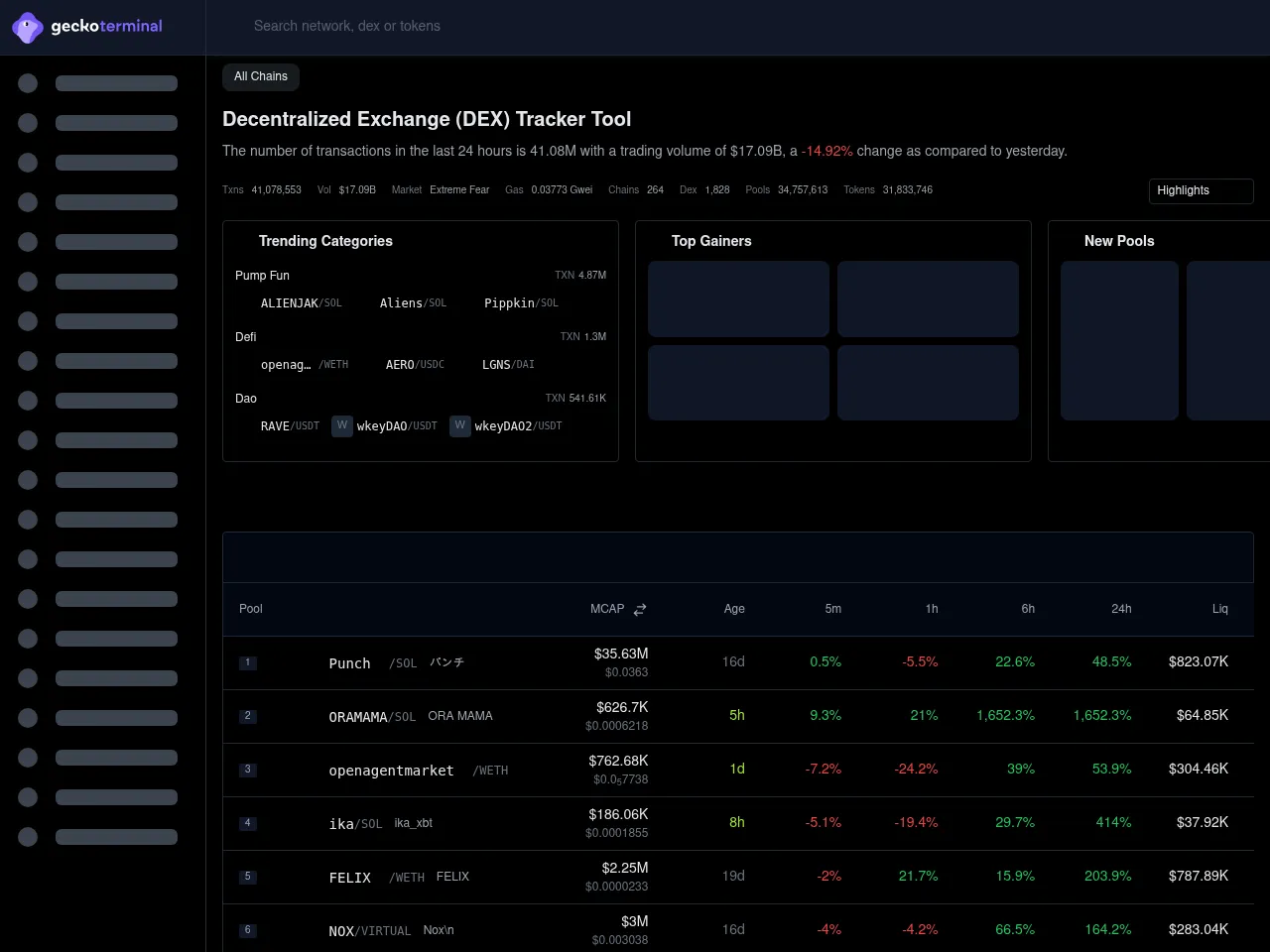Open the Pump Fun trending category

click(262, 275)
